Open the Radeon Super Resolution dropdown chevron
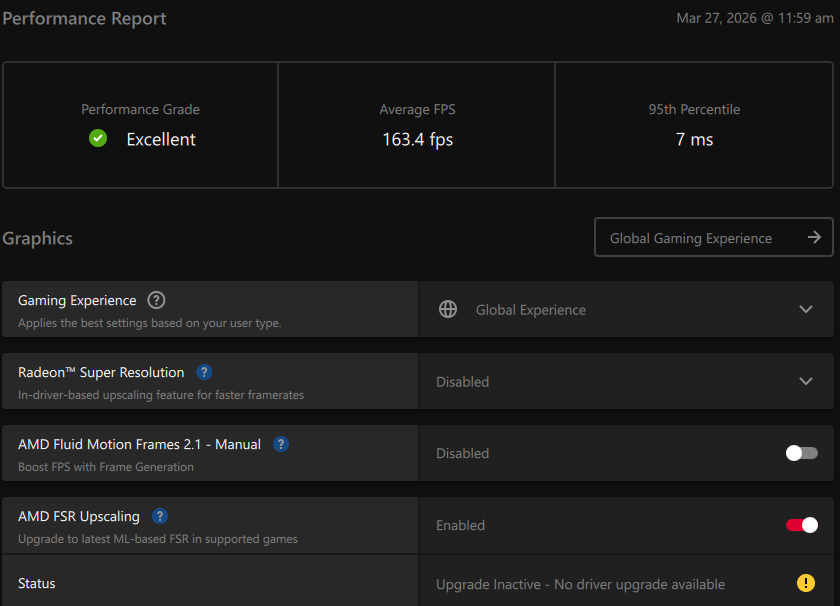 click(x=806, y=381)
